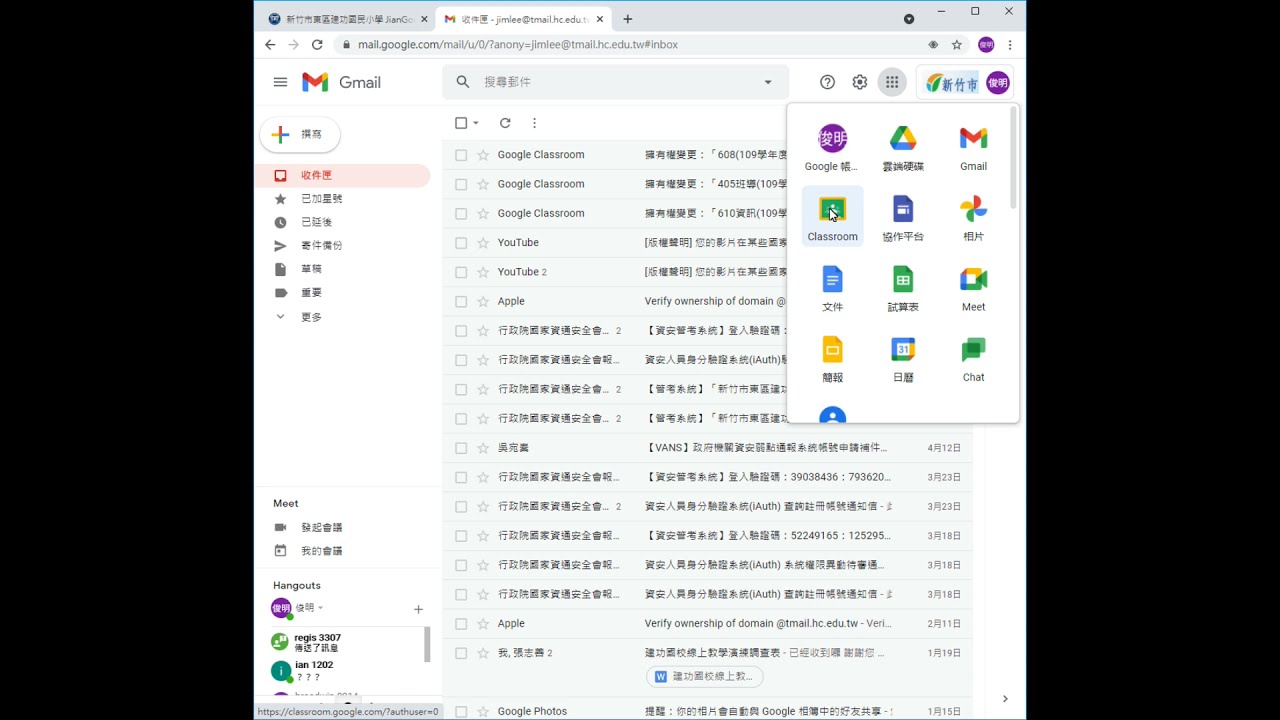This screenshot has width=1280, height=720.
Task: Open Meet from the apps grid
Action: coord(973,289)
